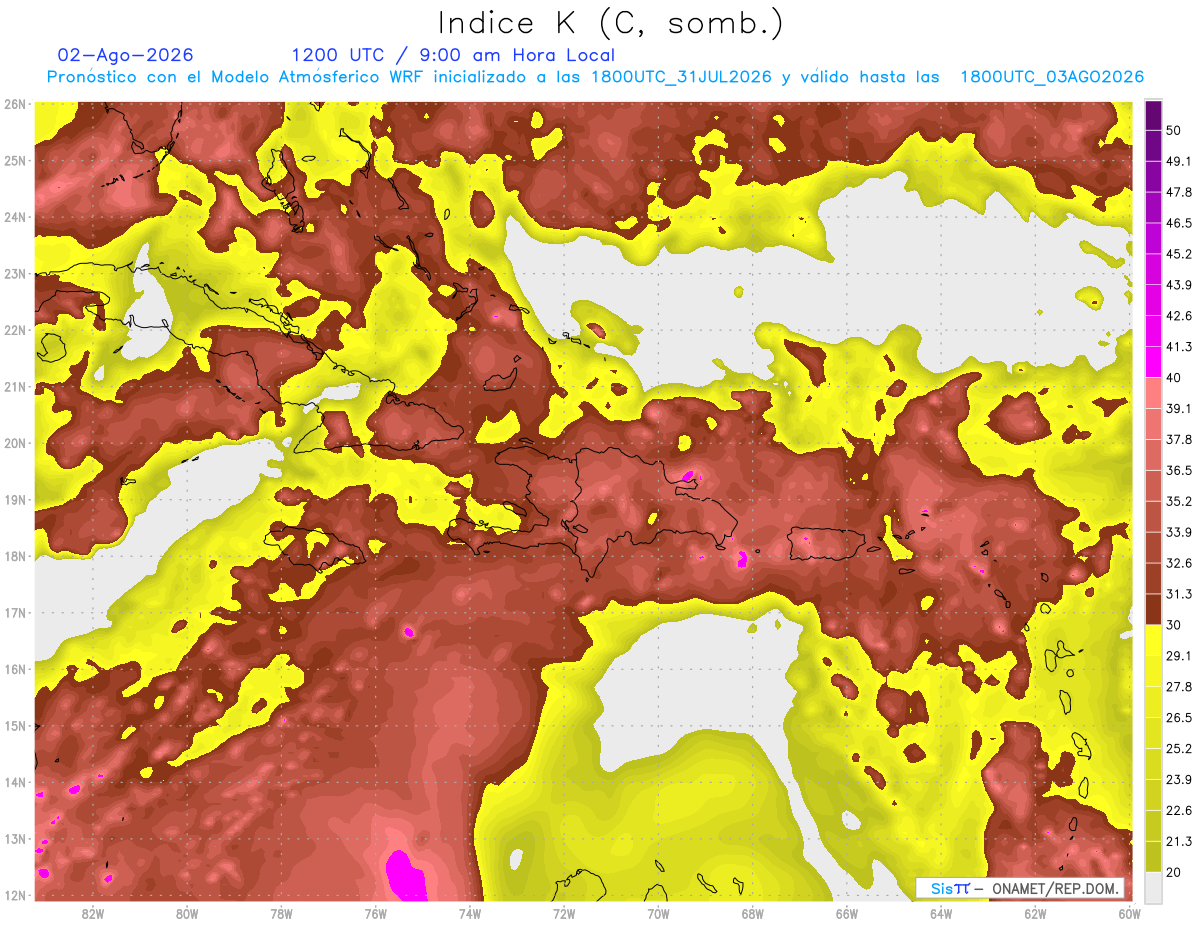Click longitude axis label "64W"

tap(941, 914)
